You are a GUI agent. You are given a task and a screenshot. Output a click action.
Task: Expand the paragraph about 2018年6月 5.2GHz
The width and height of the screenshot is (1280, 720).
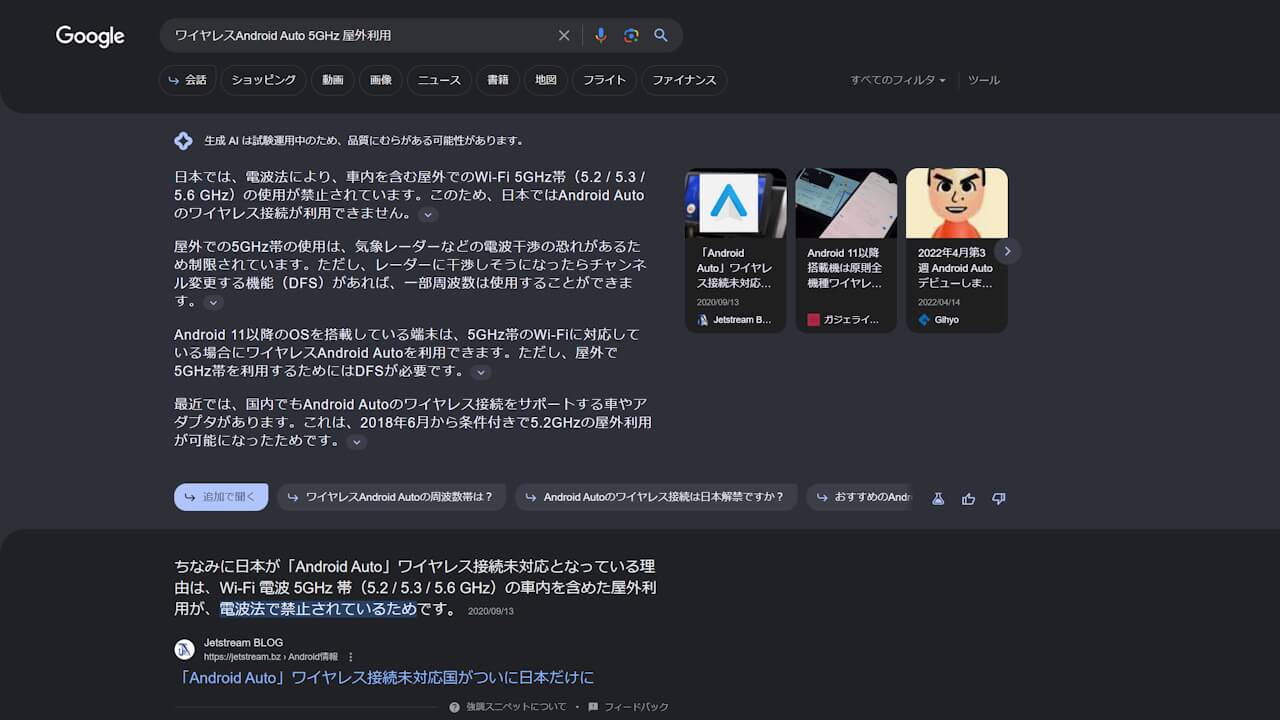click(x=356, y=442)
